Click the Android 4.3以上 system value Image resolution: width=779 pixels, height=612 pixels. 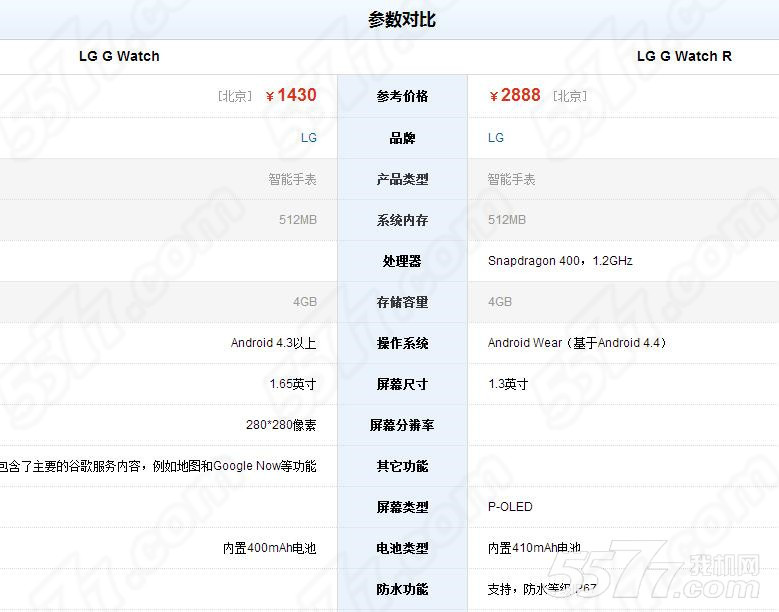coord(273,343)
